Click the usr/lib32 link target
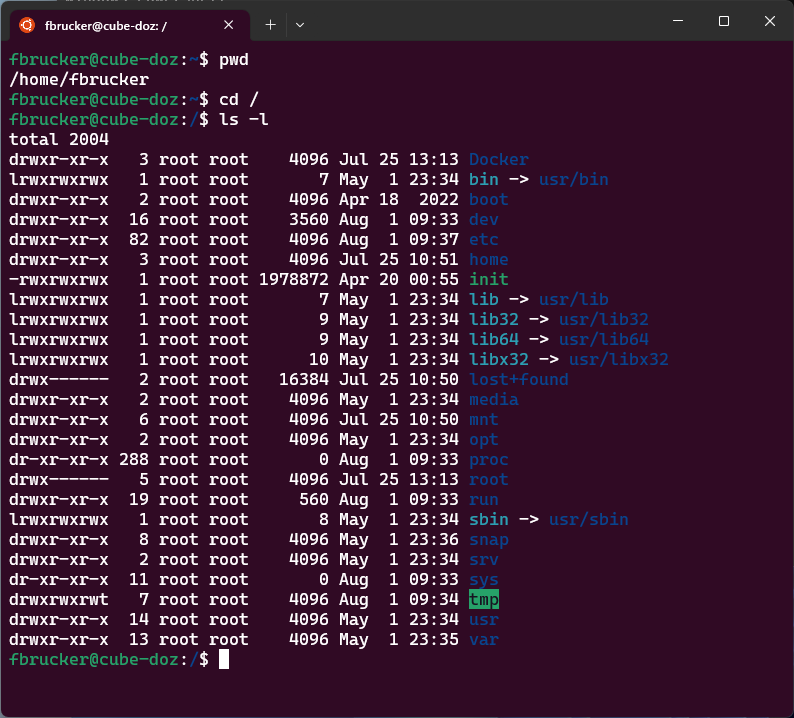Viewport: 794px width, 718px height. 604,320
